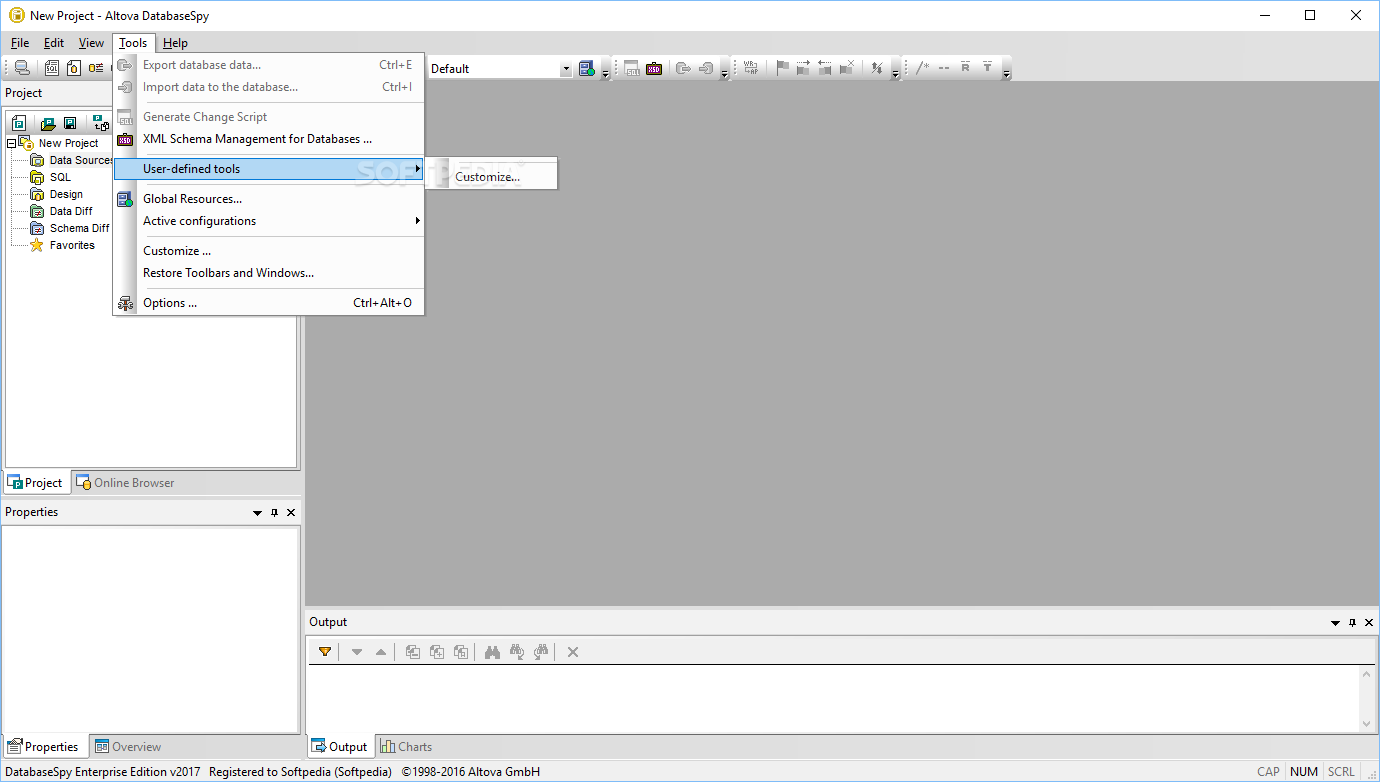The height and width of the screenshot is (782, 1380).
Task: Click the Output pane scrollbar down arrow
Action: click(1367, 723)
